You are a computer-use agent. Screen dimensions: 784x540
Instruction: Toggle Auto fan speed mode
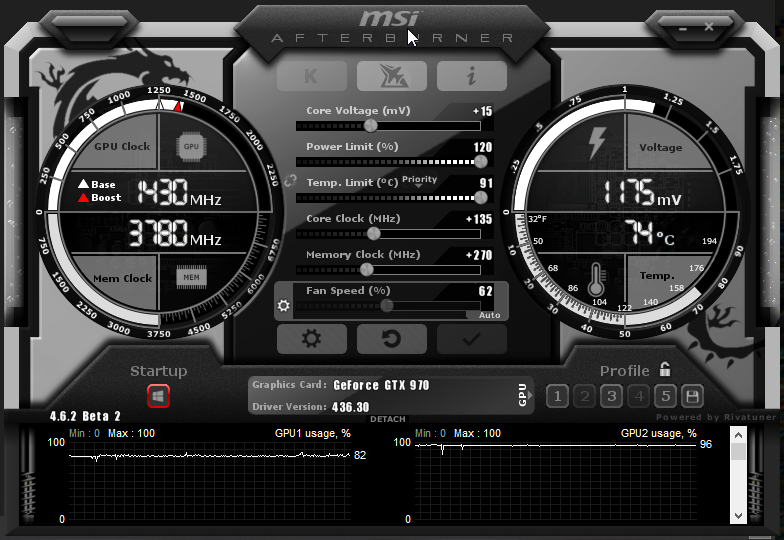(489, 315)
